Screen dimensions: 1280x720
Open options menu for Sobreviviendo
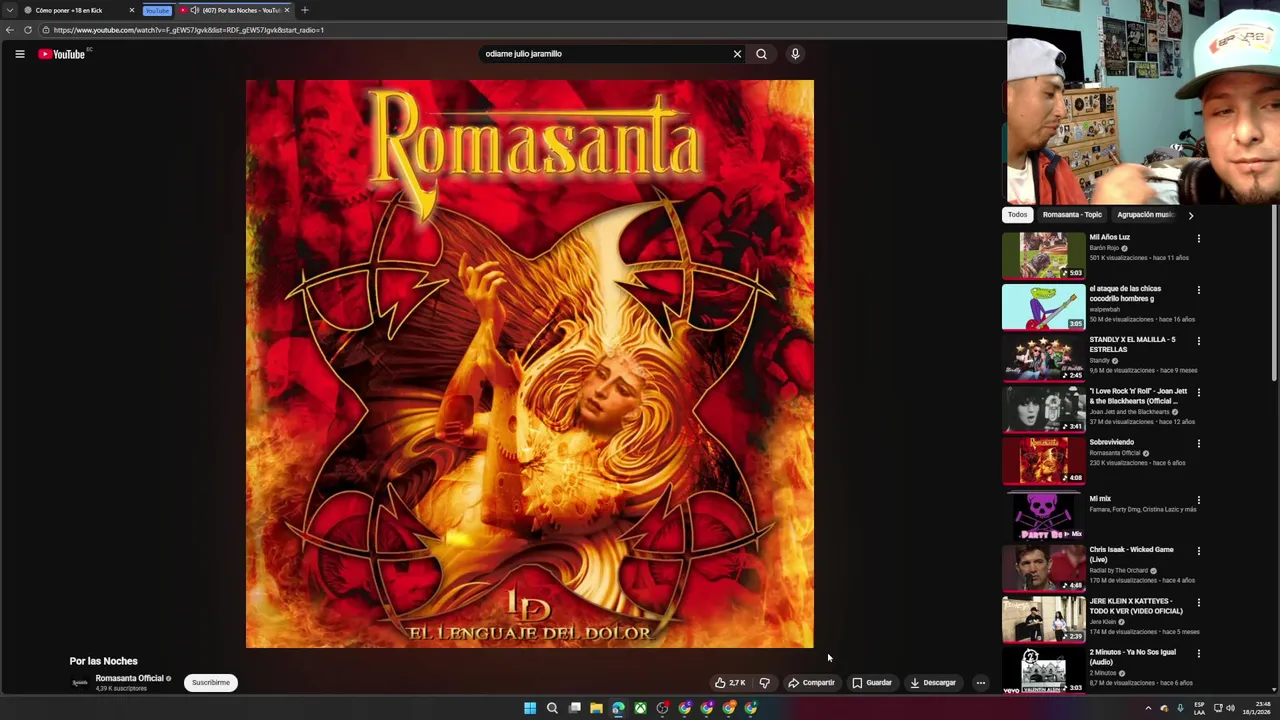[x=1198, y=444]
